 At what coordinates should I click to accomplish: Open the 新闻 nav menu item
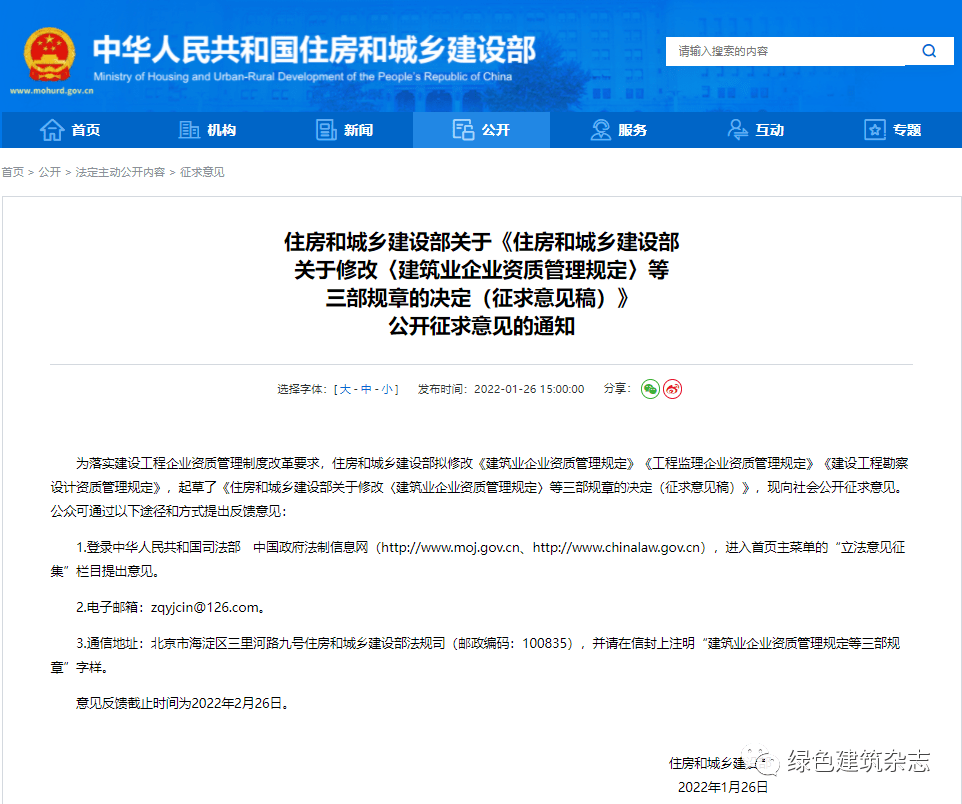[x=344, y=129]
